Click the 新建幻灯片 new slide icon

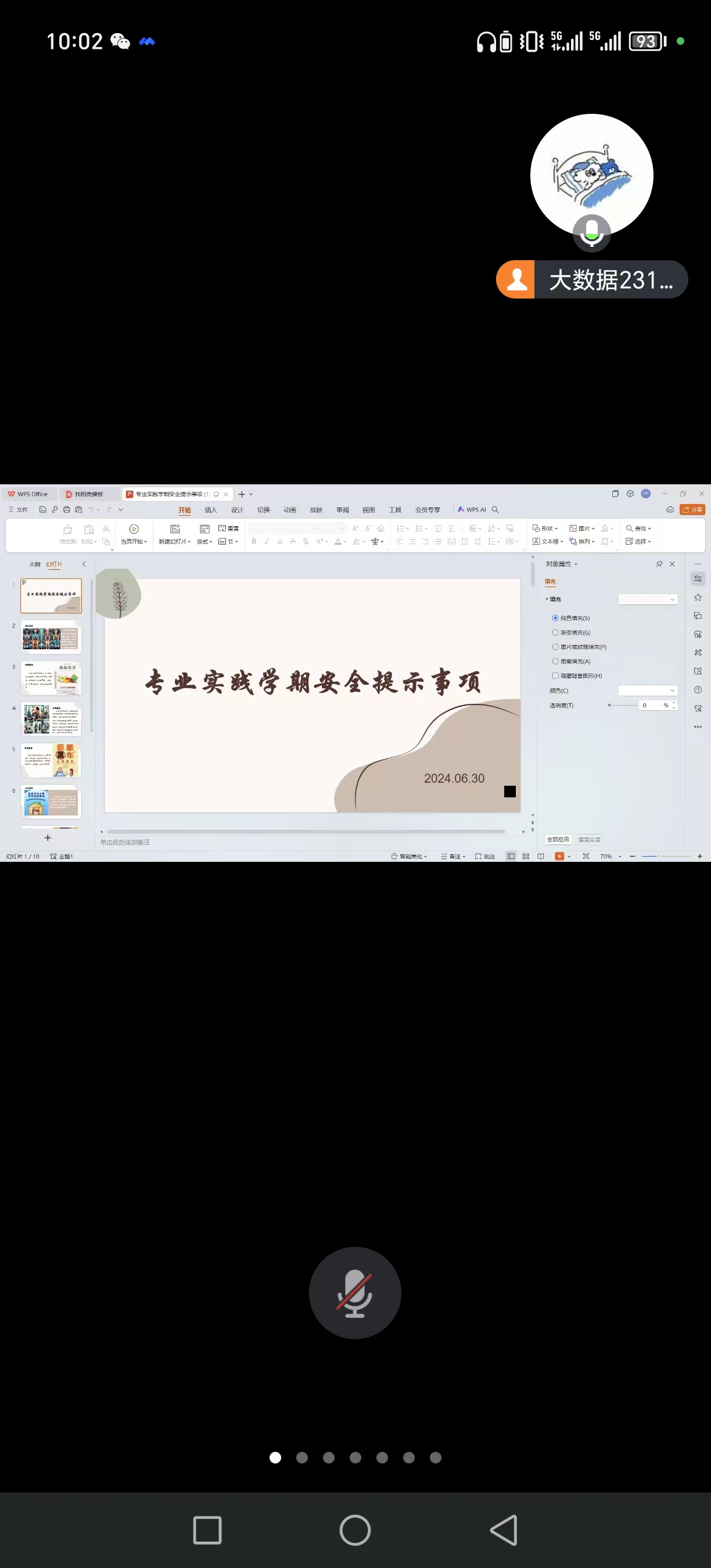coord(175,529)
